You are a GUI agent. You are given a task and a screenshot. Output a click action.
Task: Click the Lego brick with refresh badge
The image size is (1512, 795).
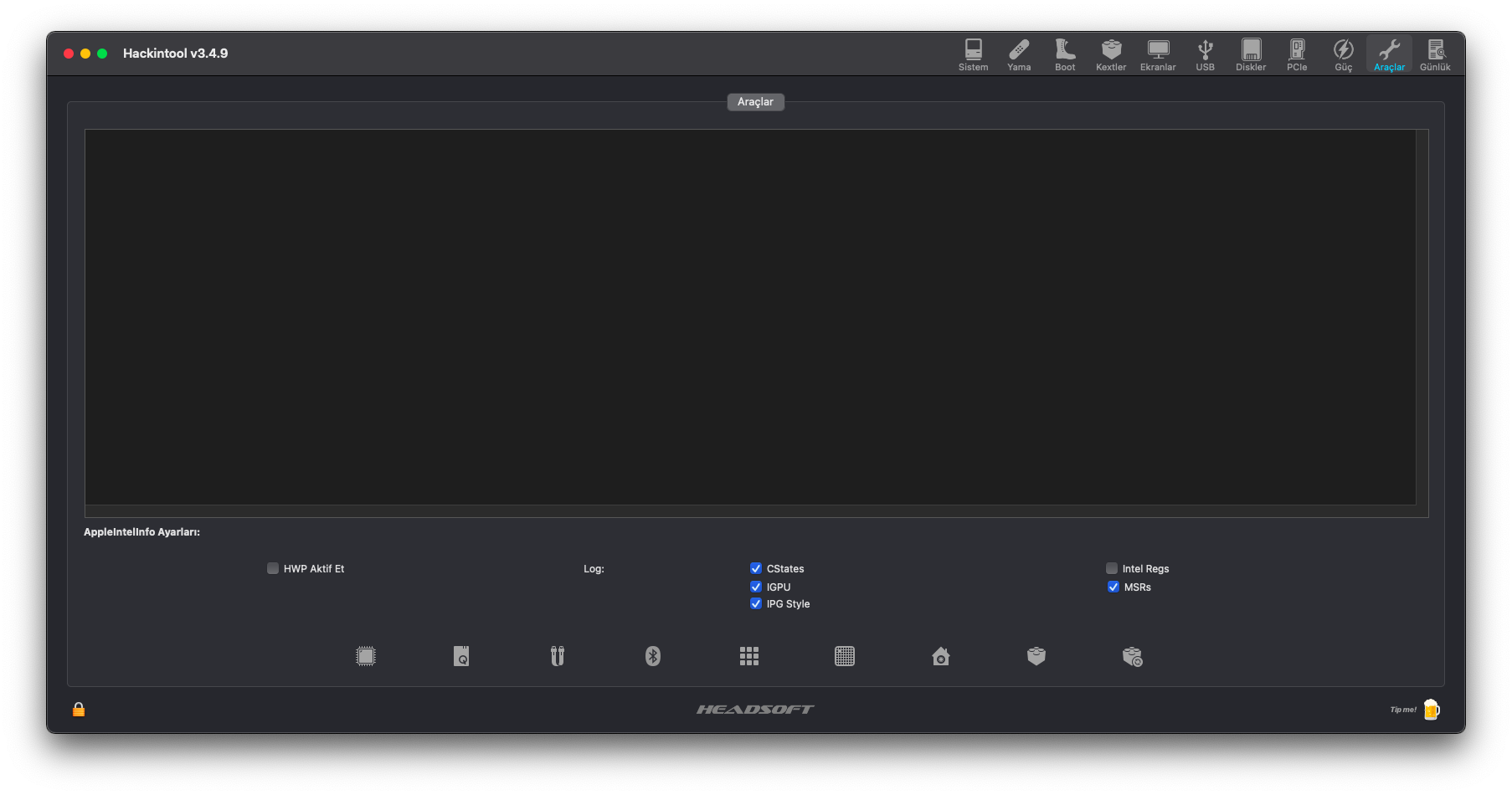click(1132, 657)
